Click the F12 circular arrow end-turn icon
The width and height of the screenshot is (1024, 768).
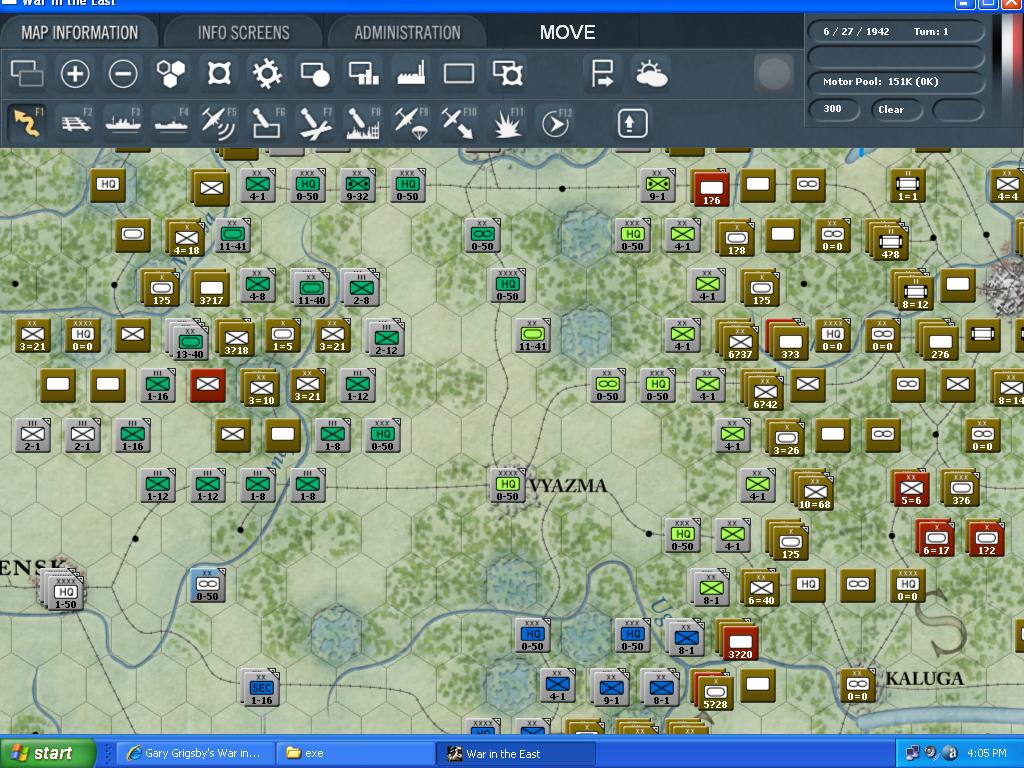556,123
